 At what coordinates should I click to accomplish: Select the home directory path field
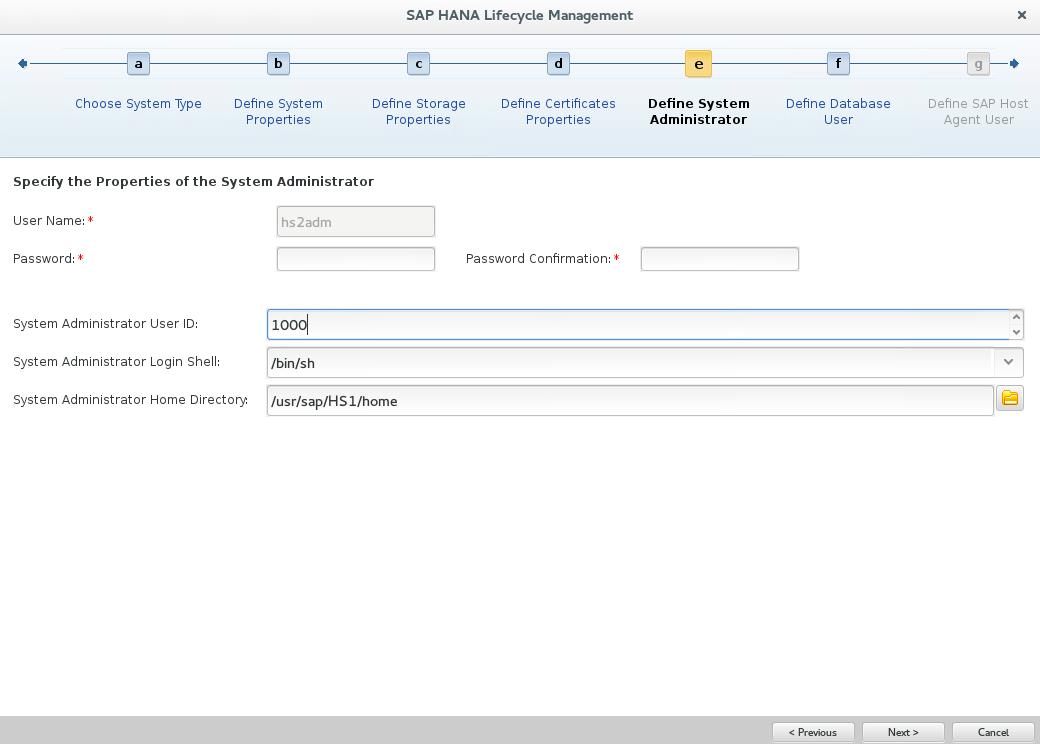(x=630, y=400)
